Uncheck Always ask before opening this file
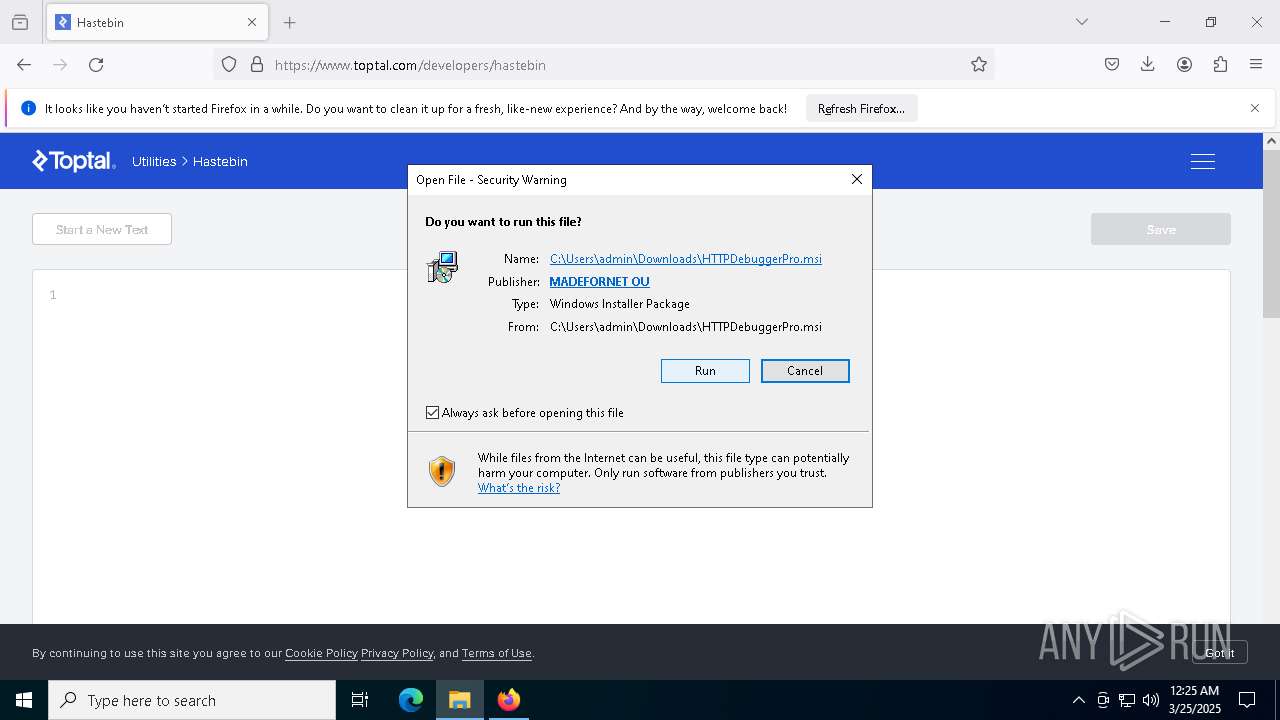The image size is (1280, 720). point(432,412)
